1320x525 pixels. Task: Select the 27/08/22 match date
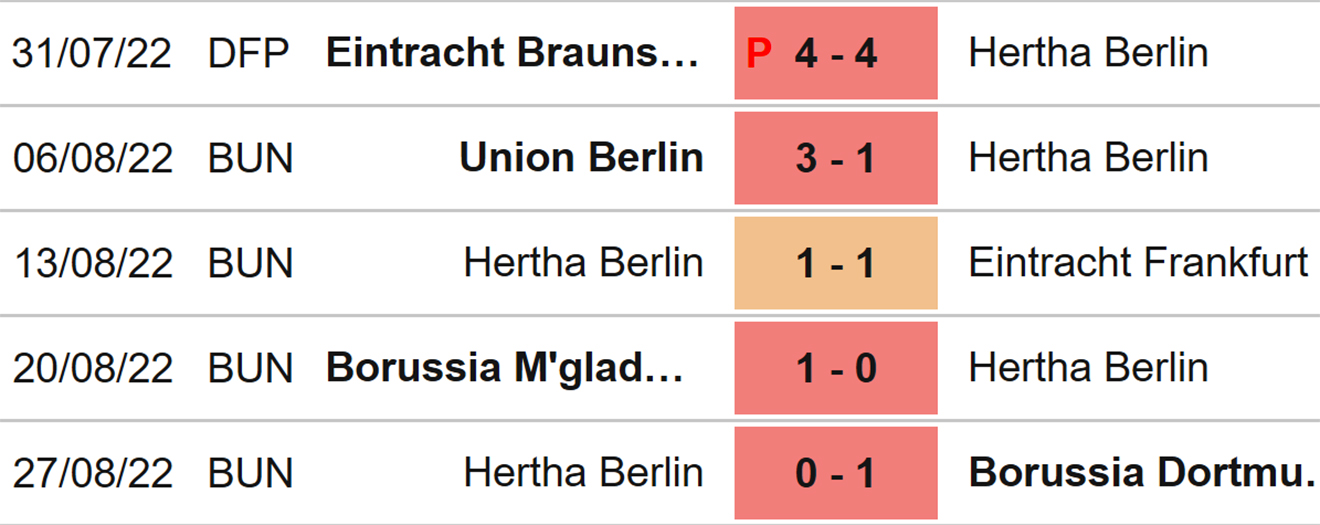pyautogui.click(x=92, y=473)
